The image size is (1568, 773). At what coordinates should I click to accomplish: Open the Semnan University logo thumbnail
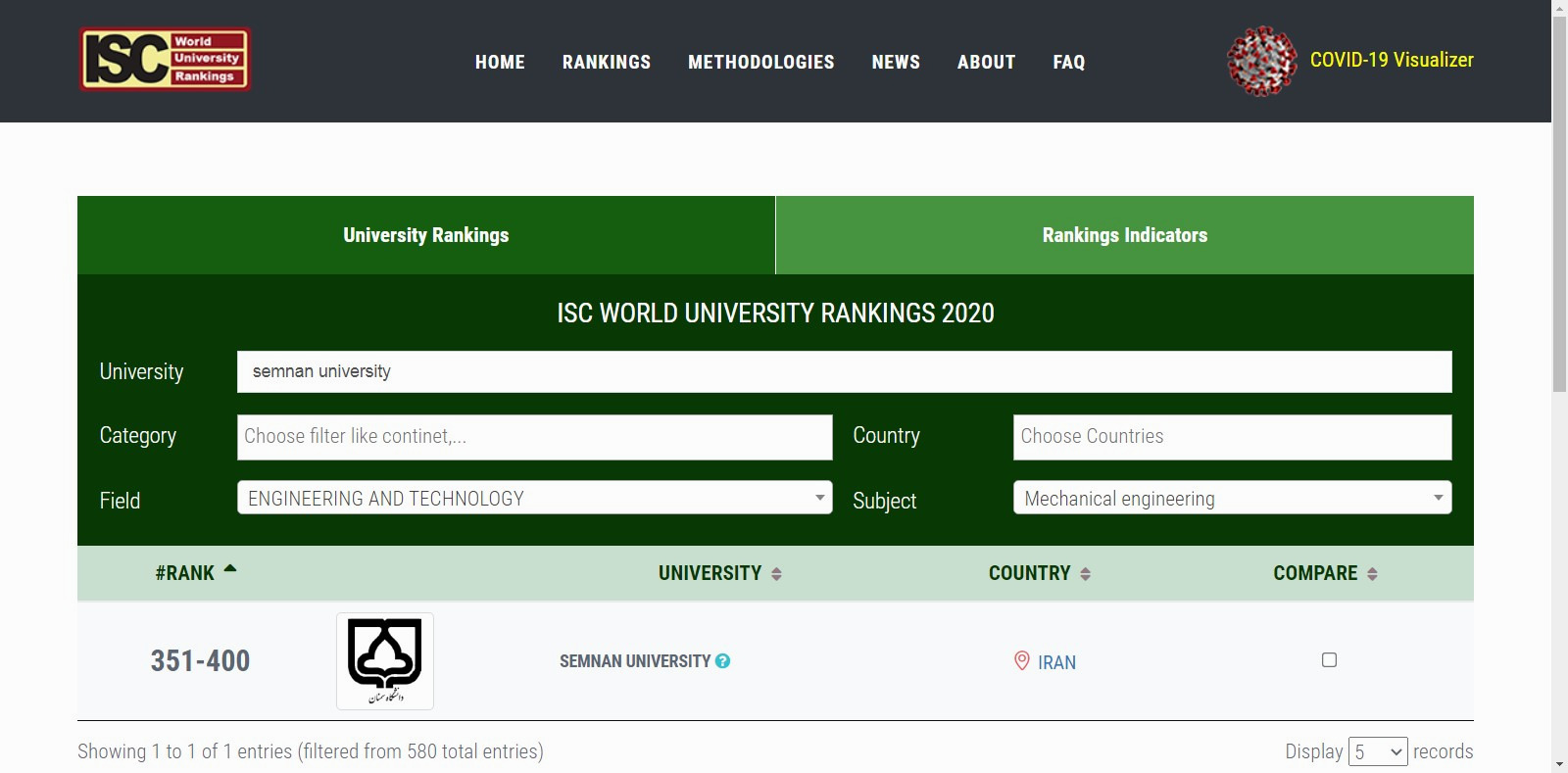pos(385,661)
